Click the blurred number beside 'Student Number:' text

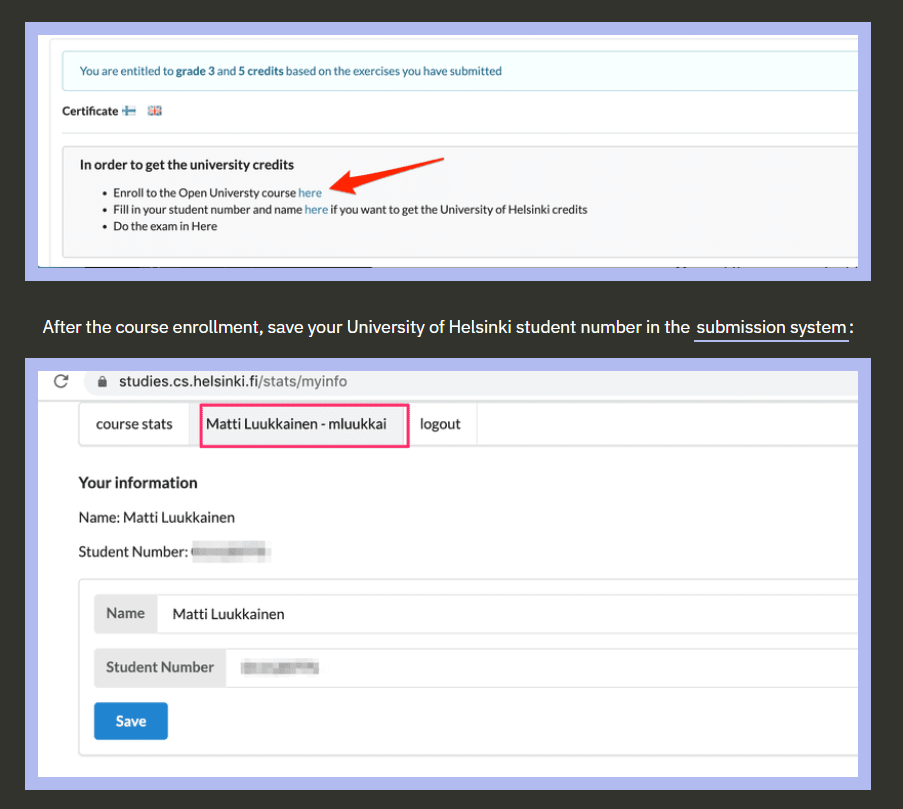tap(231, 551)
